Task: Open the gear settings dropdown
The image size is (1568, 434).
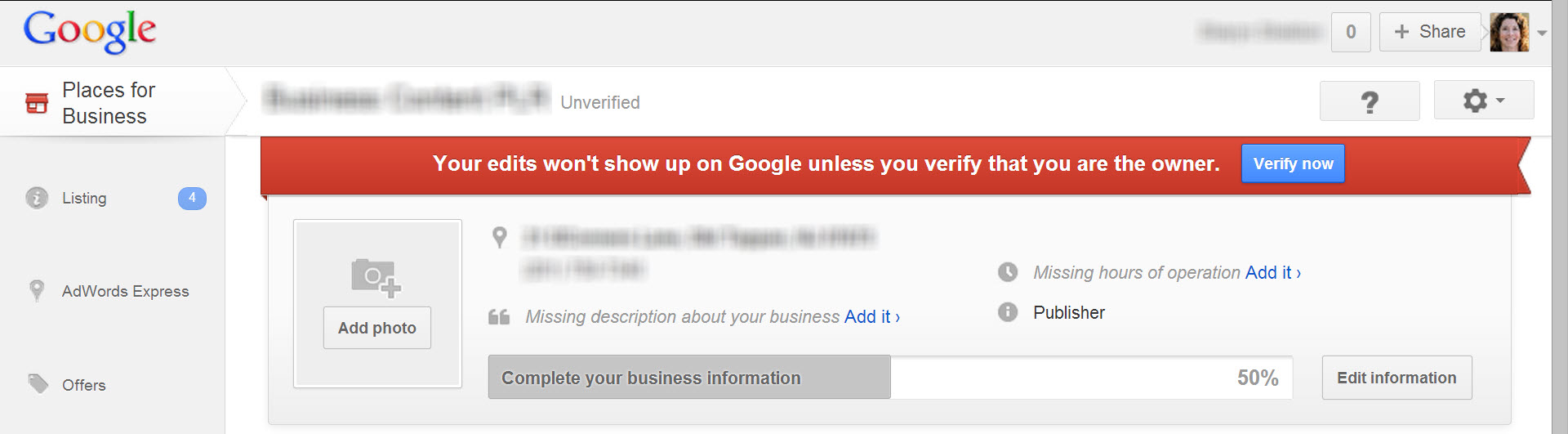Action: pos(1483,101)
